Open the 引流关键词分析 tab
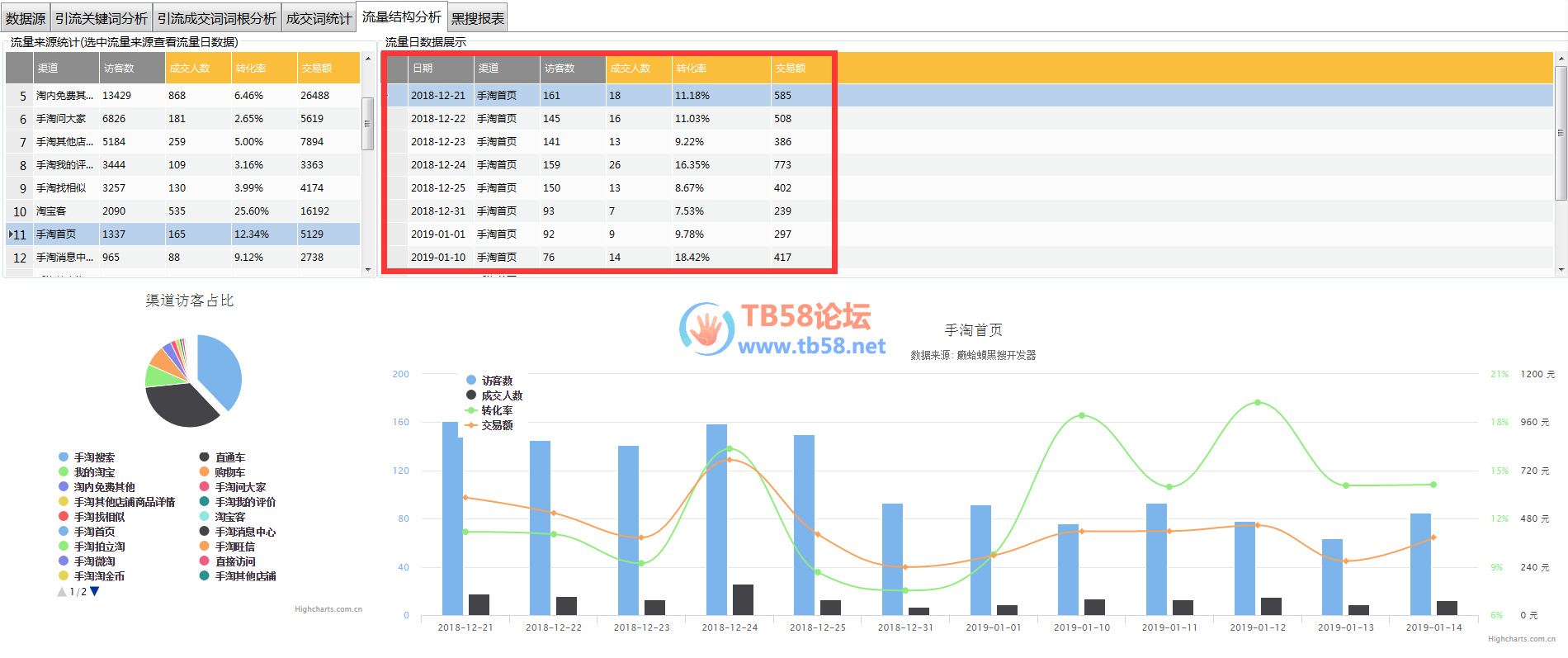The image size is (1568, 658). pos(102,18)
